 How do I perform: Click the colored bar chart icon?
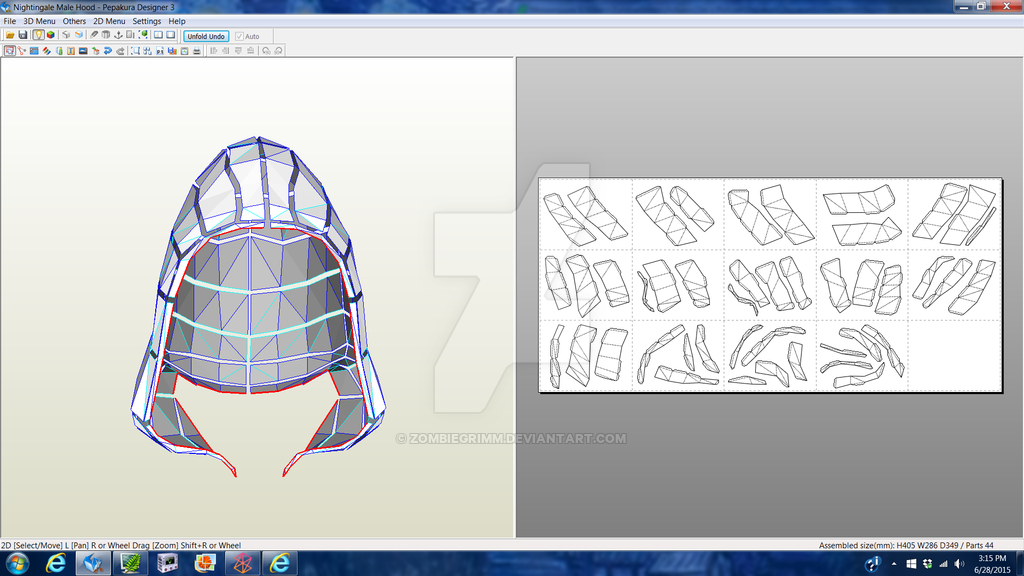coord(172,51)
